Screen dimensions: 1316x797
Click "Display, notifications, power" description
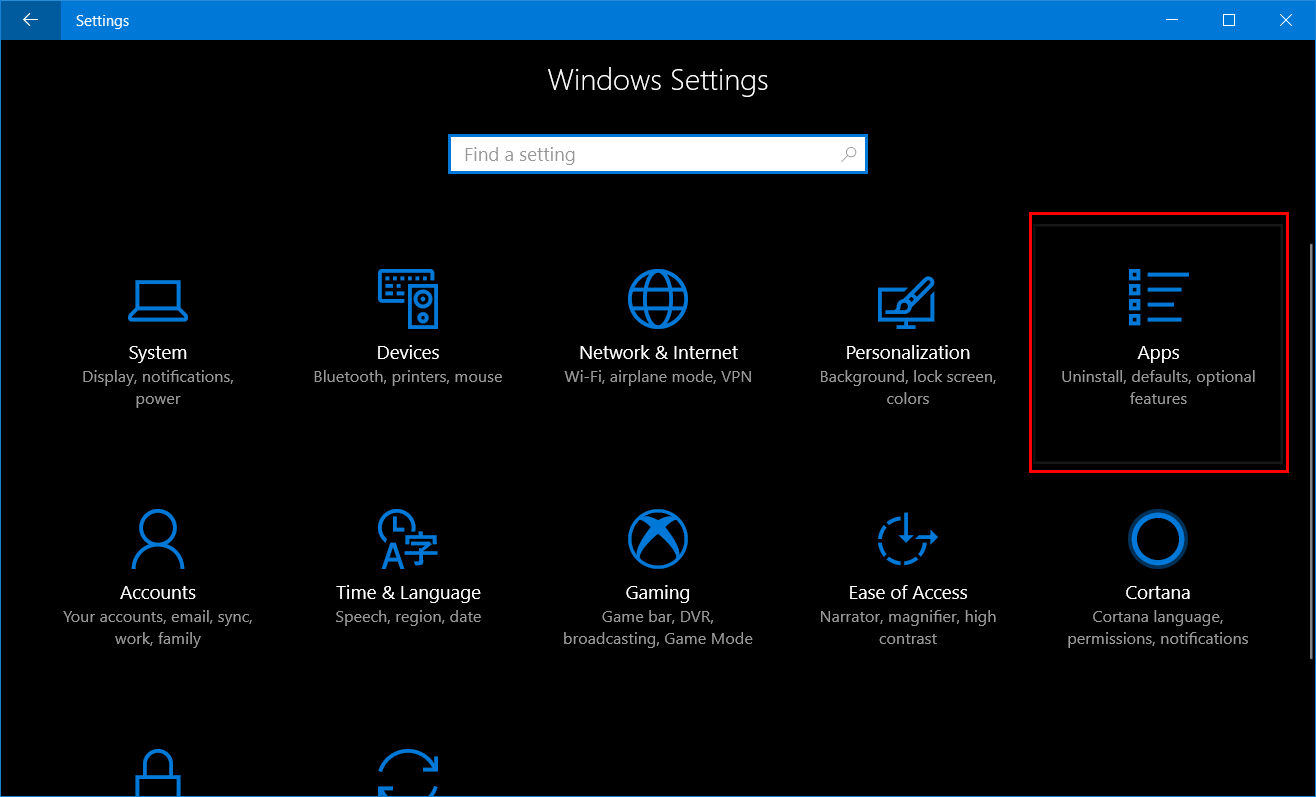(158, 388)
